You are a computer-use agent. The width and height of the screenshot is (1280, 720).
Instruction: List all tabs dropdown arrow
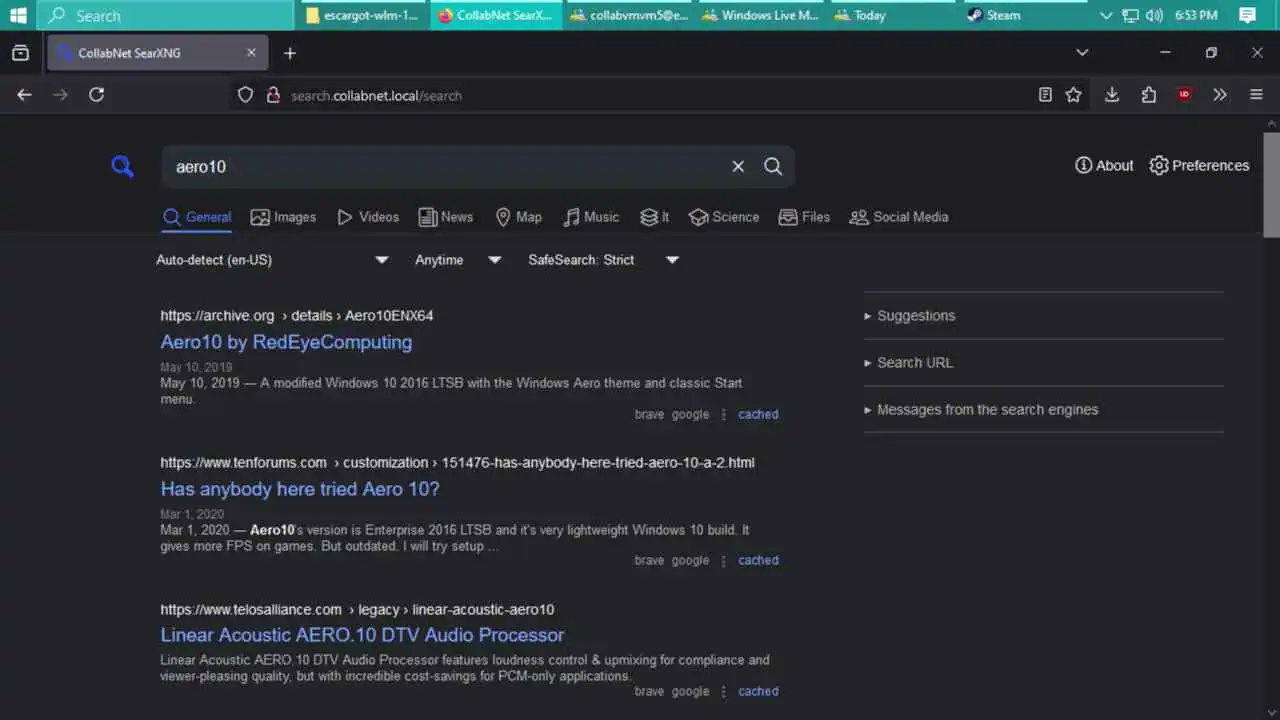coord(1082,52)
